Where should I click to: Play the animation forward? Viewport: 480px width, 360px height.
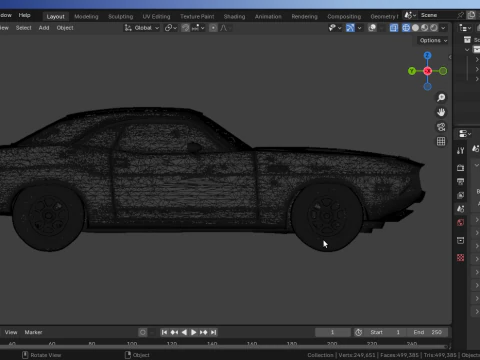(x=193, y=332)
